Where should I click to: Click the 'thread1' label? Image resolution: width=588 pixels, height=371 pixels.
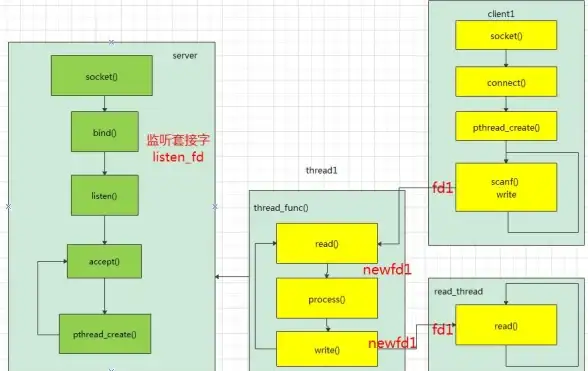click(321, 170)
